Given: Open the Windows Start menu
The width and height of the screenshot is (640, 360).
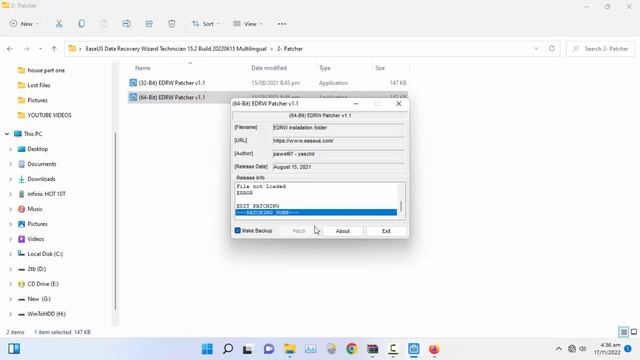Looking at the screenshot, I should pyautogui.click(x=207, y=349).
